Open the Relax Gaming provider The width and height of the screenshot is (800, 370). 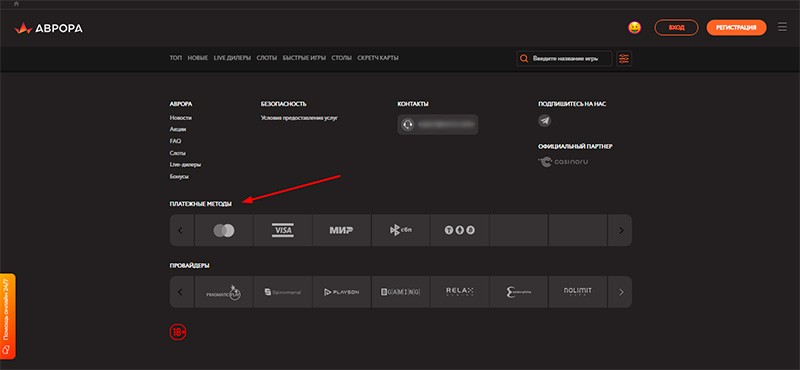459,292
